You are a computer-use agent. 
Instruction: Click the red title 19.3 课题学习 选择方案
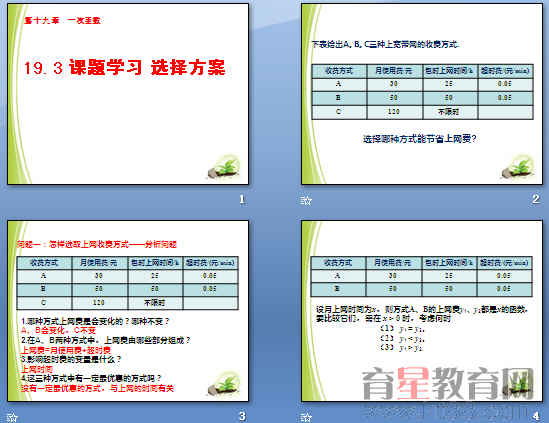click(x=124, y=67)
